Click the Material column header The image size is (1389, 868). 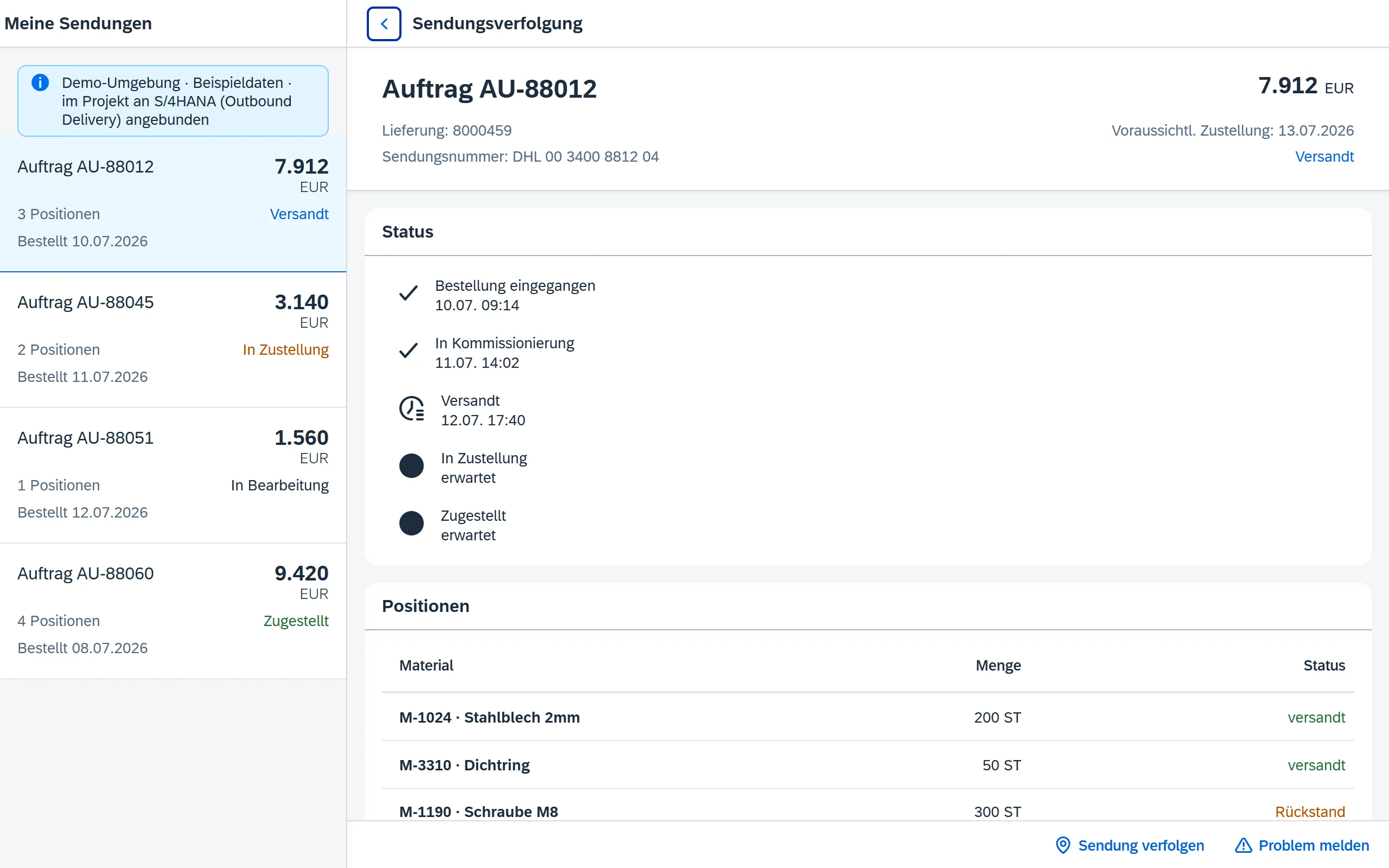point(426,665)
